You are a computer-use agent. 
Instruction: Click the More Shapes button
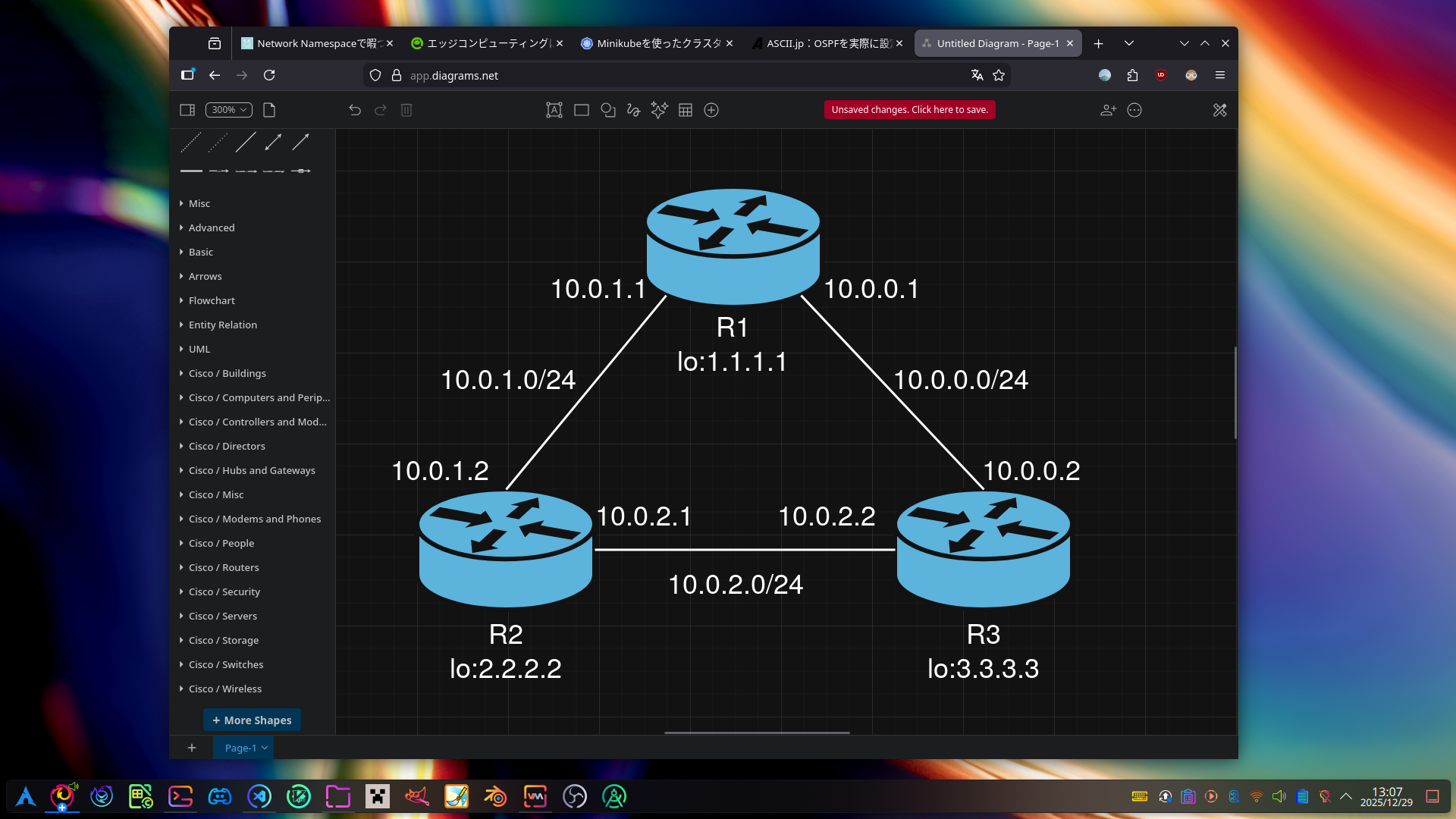[x=252, y=720]
